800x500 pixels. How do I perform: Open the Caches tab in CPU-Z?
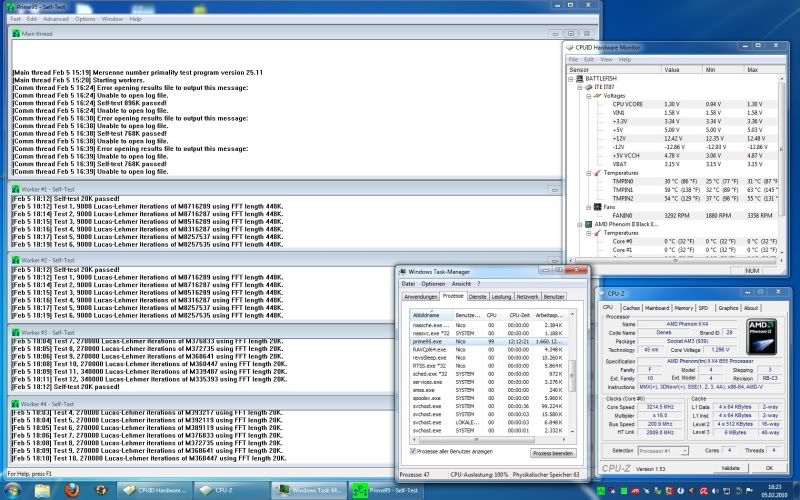(x=631, y=308)
